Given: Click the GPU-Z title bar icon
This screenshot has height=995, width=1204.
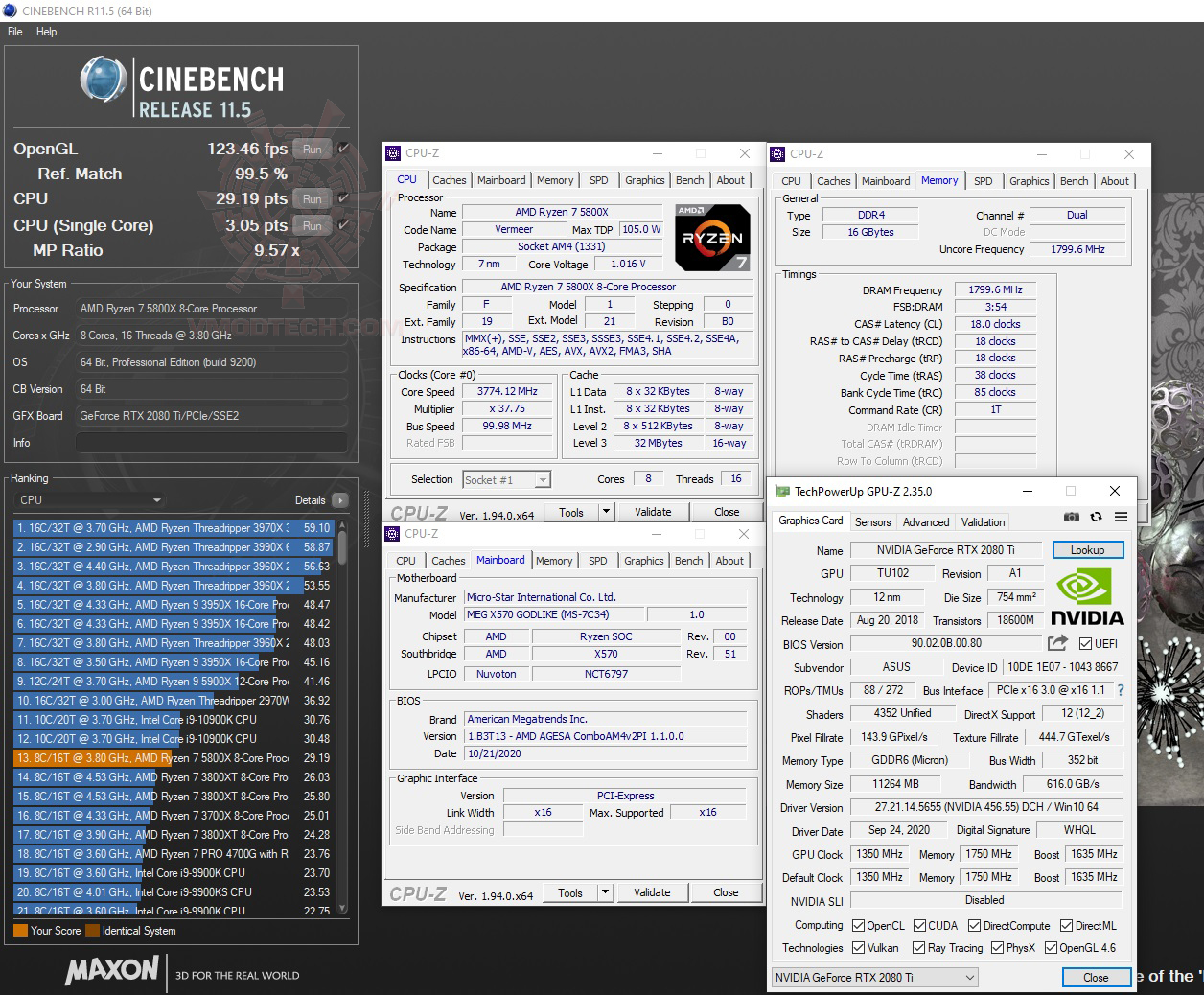Looking at the screenshot, I should click(783, 491).
